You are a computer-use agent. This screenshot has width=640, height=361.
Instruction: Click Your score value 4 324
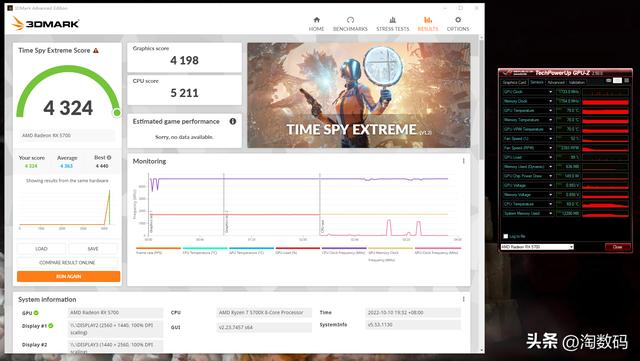click(31, 166)
